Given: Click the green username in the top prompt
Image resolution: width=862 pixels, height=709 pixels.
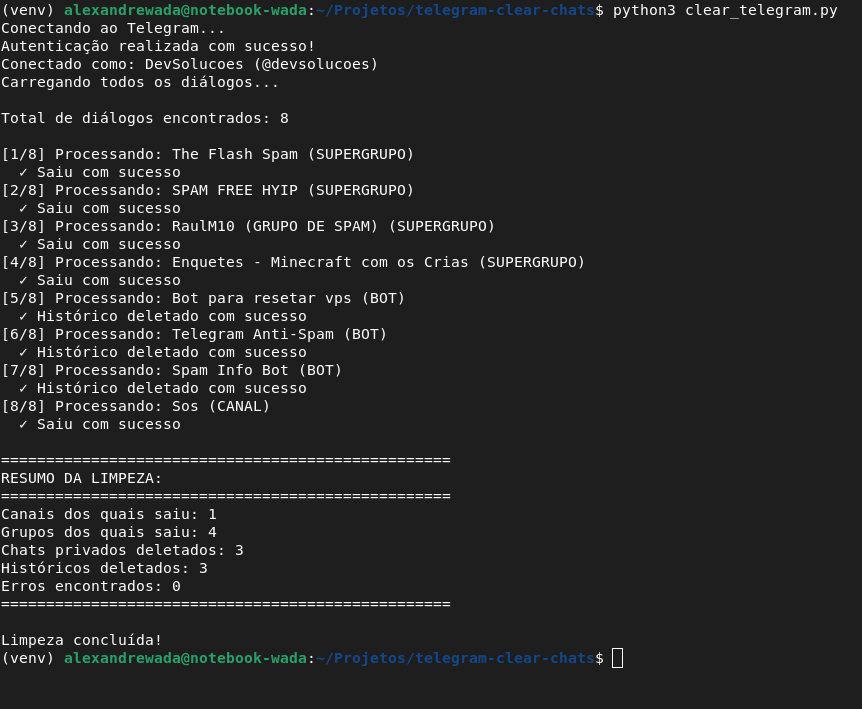Looking at the screenshot, I should point(185,10).
